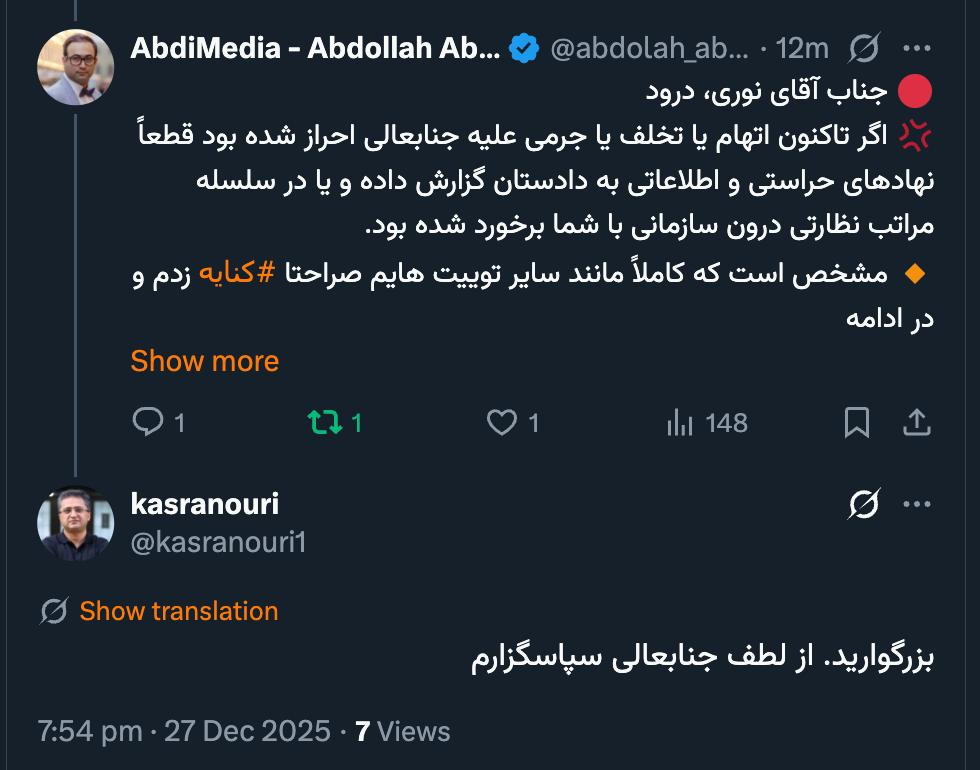Open more options menu for AbdiMedia's tweet

pos(916,47)
